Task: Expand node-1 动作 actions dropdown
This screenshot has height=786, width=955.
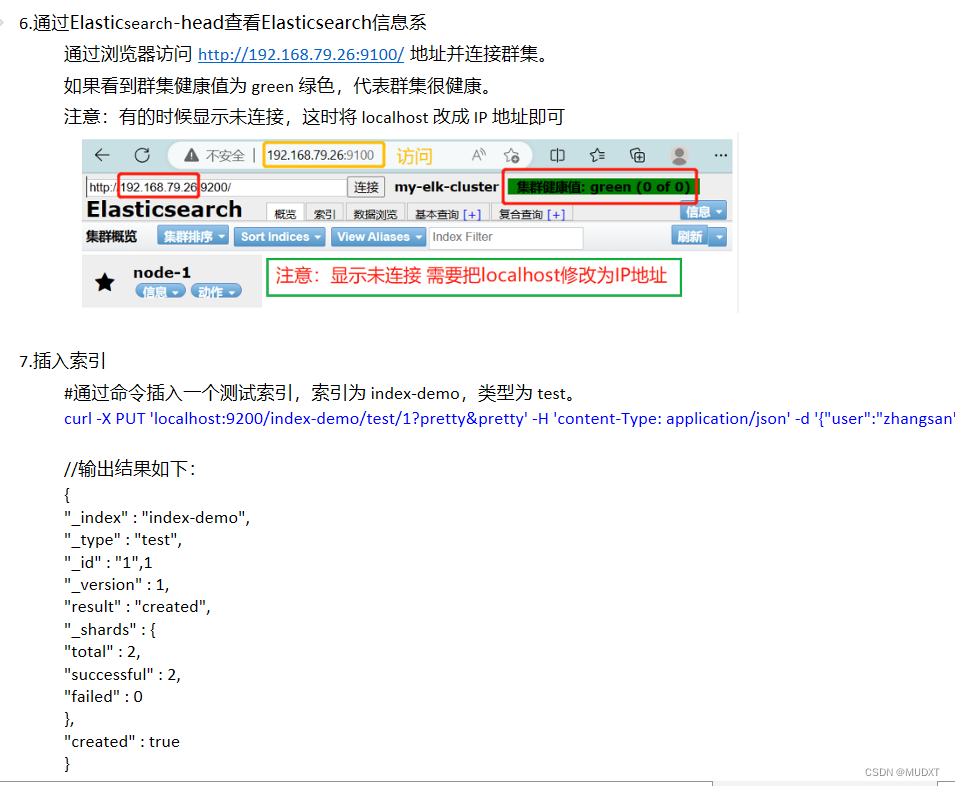Action: 216,292
